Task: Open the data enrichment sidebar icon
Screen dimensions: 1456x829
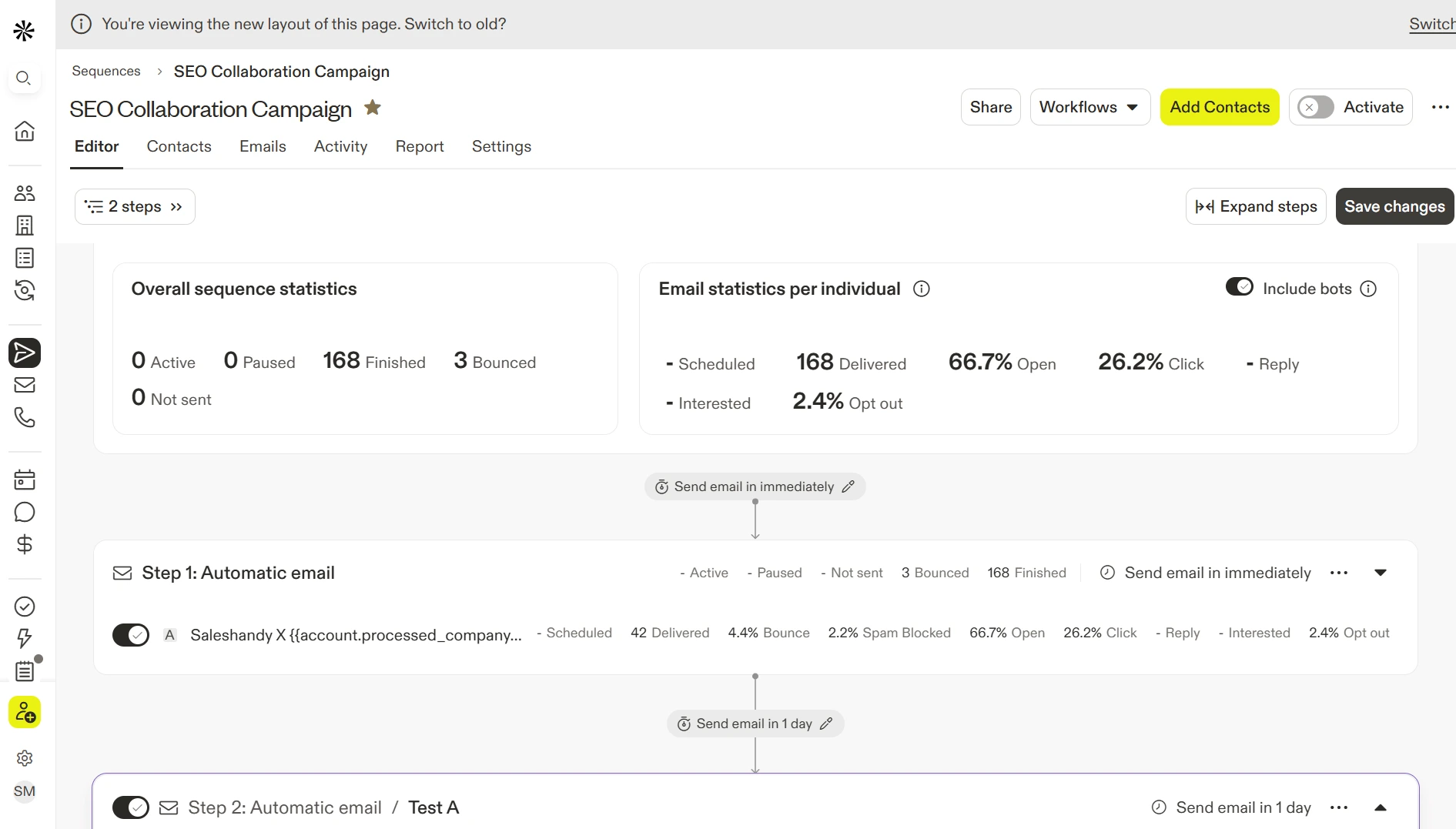Action: pos(25,290)
